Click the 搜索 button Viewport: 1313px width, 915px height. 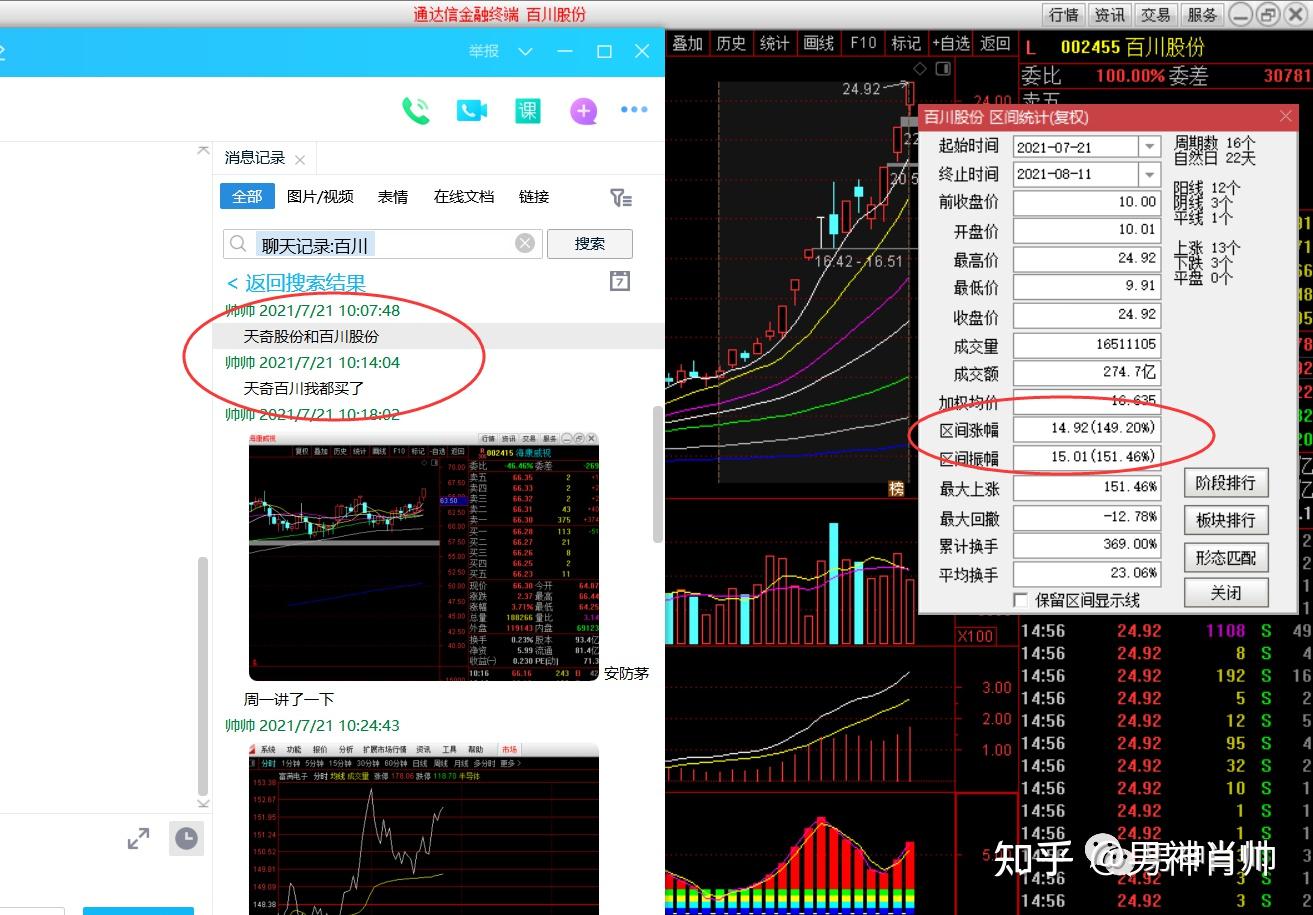pyautogui.click(x=590, y=243)
